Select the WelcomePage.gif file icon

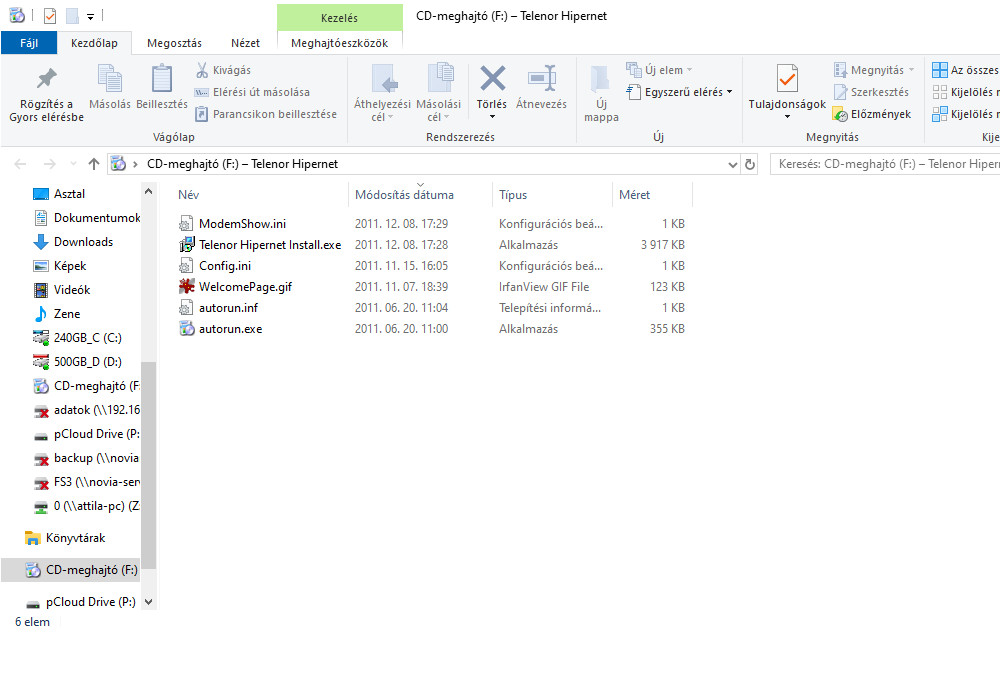click(186, 286)
